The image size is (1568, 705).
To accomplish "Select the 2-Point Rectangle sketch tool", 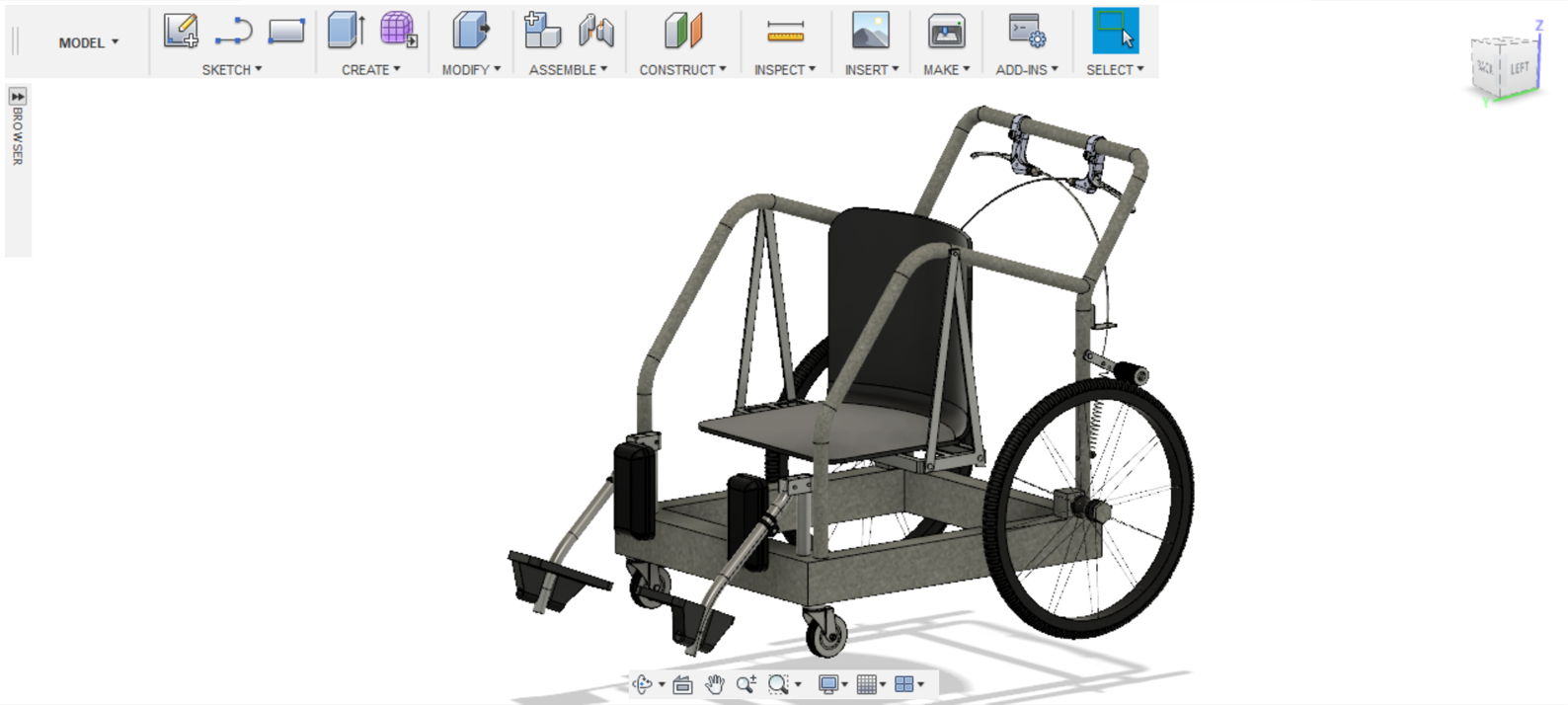I will coord(286,31).
